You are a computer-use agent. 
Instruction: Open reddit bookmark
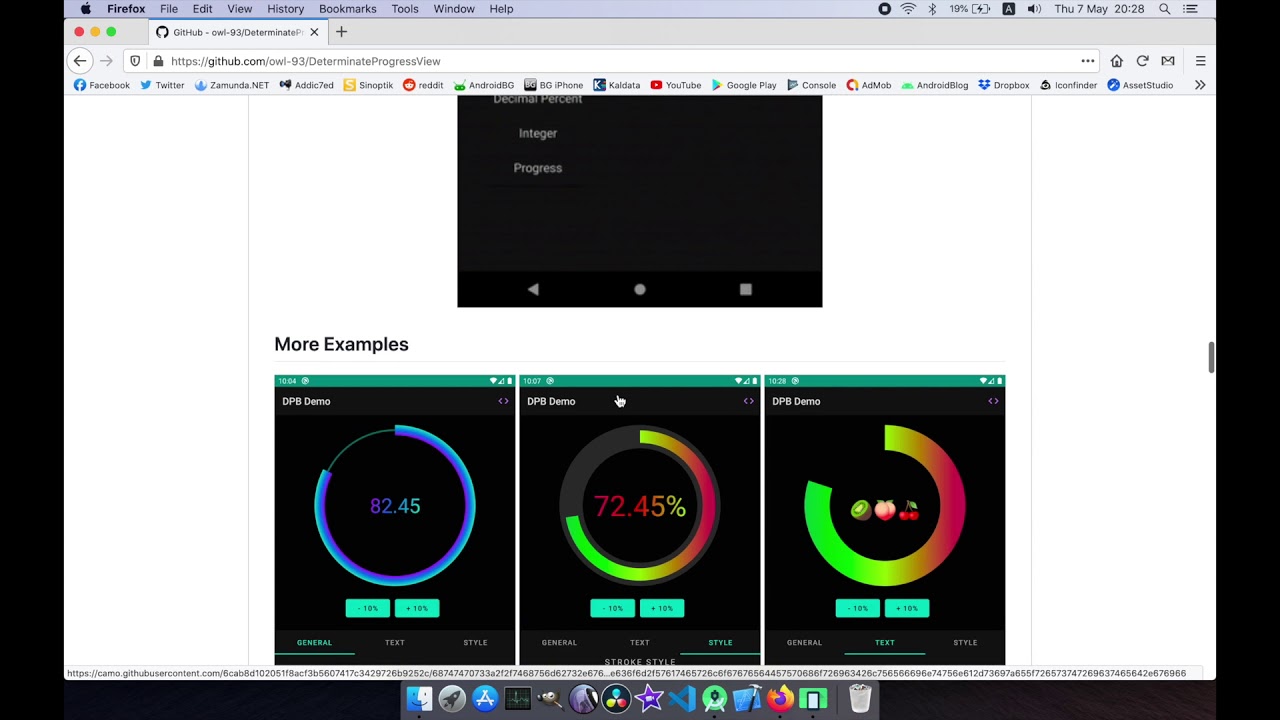pyautogui.click(x=423, y=85)
